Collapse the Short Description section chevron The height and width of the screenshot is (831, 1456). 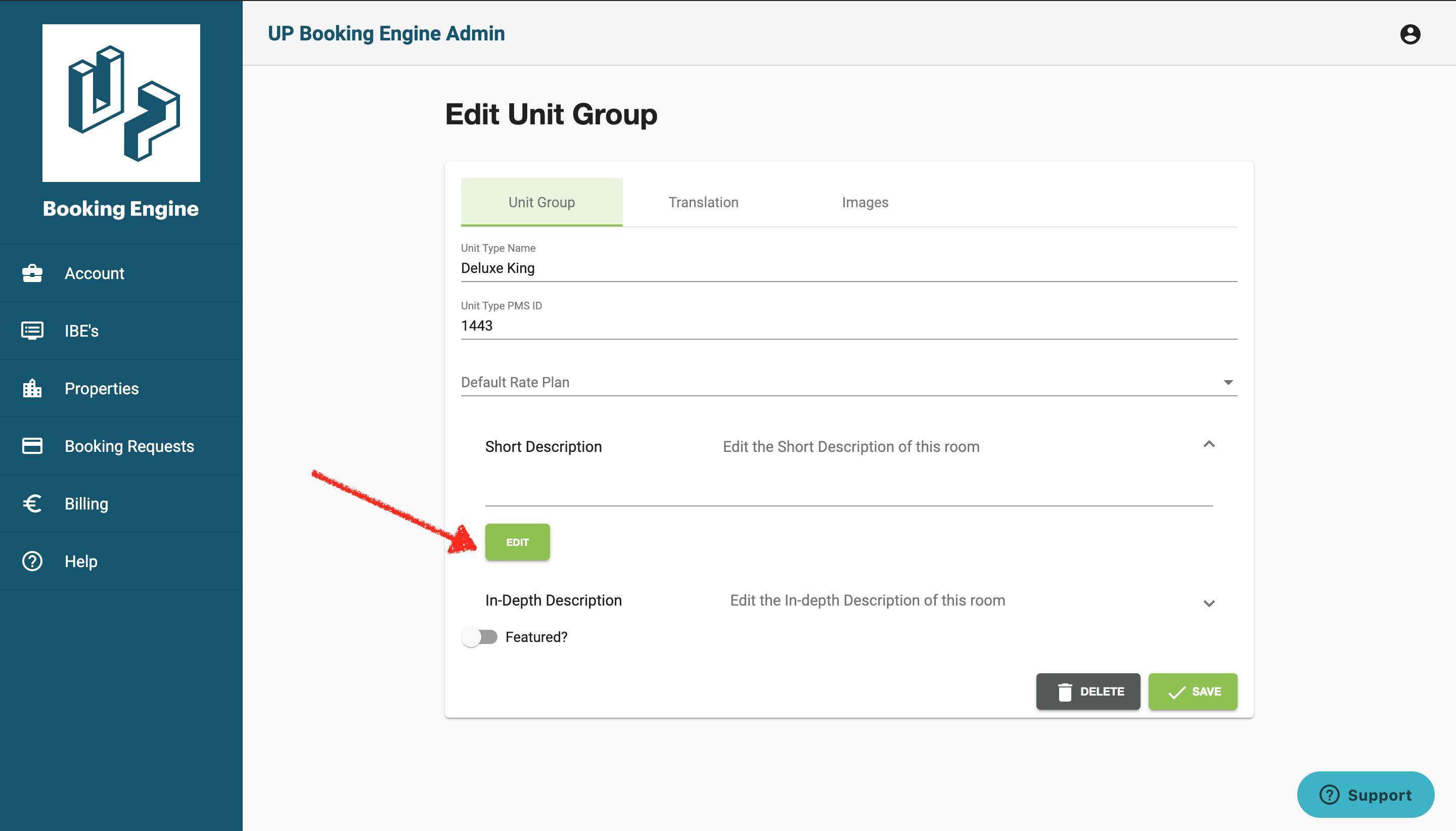point(1208,445)
